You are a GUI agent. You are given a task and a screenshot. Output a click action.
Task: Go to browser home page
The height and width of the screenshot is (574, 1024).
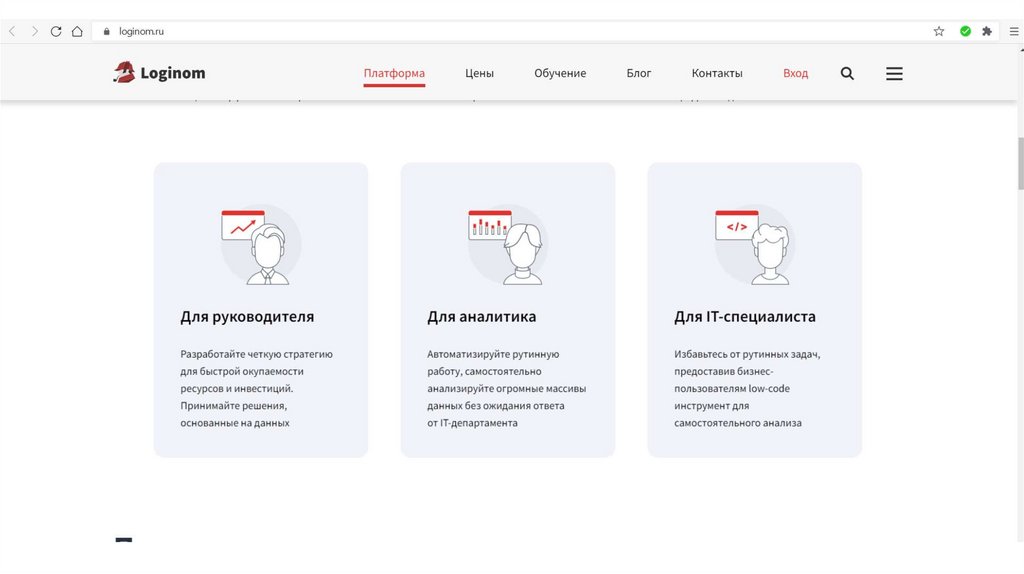coord(77,31)
